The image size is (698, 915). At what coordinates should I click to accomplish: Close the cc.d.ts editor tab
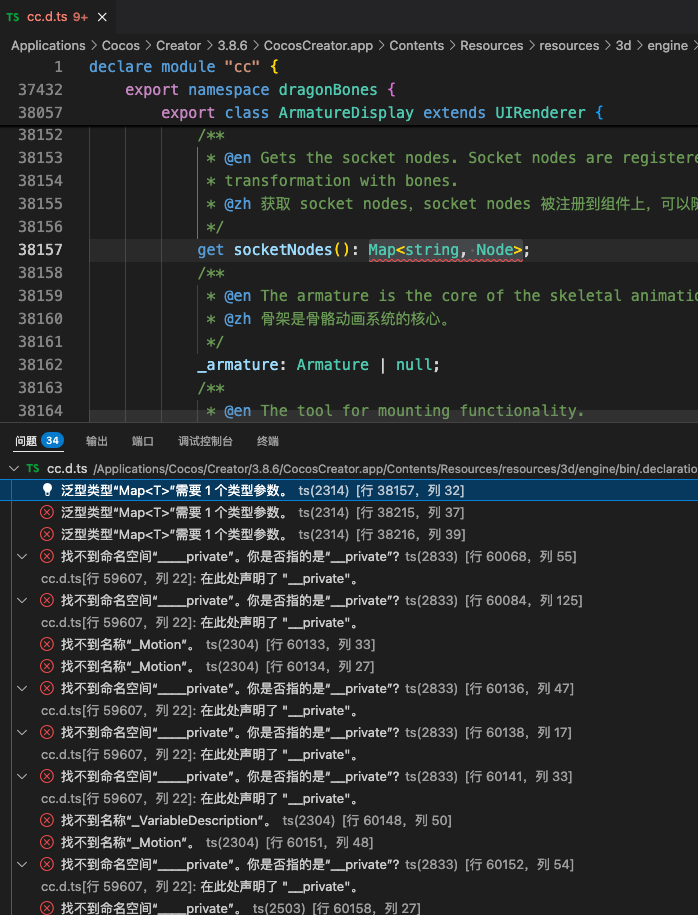pyautogui.click(x=103, y=18)
